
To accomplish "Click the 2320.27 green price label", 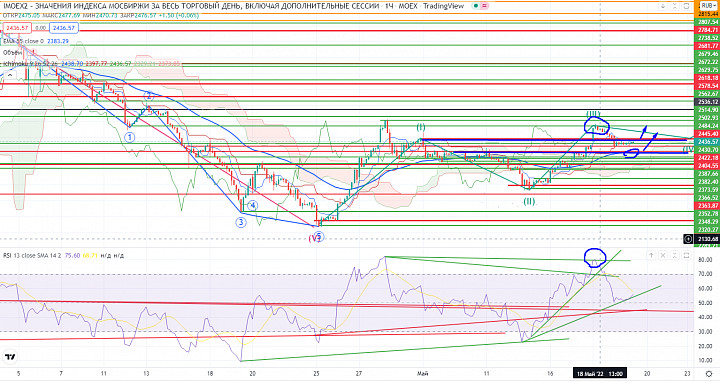I will pos(708,230).
